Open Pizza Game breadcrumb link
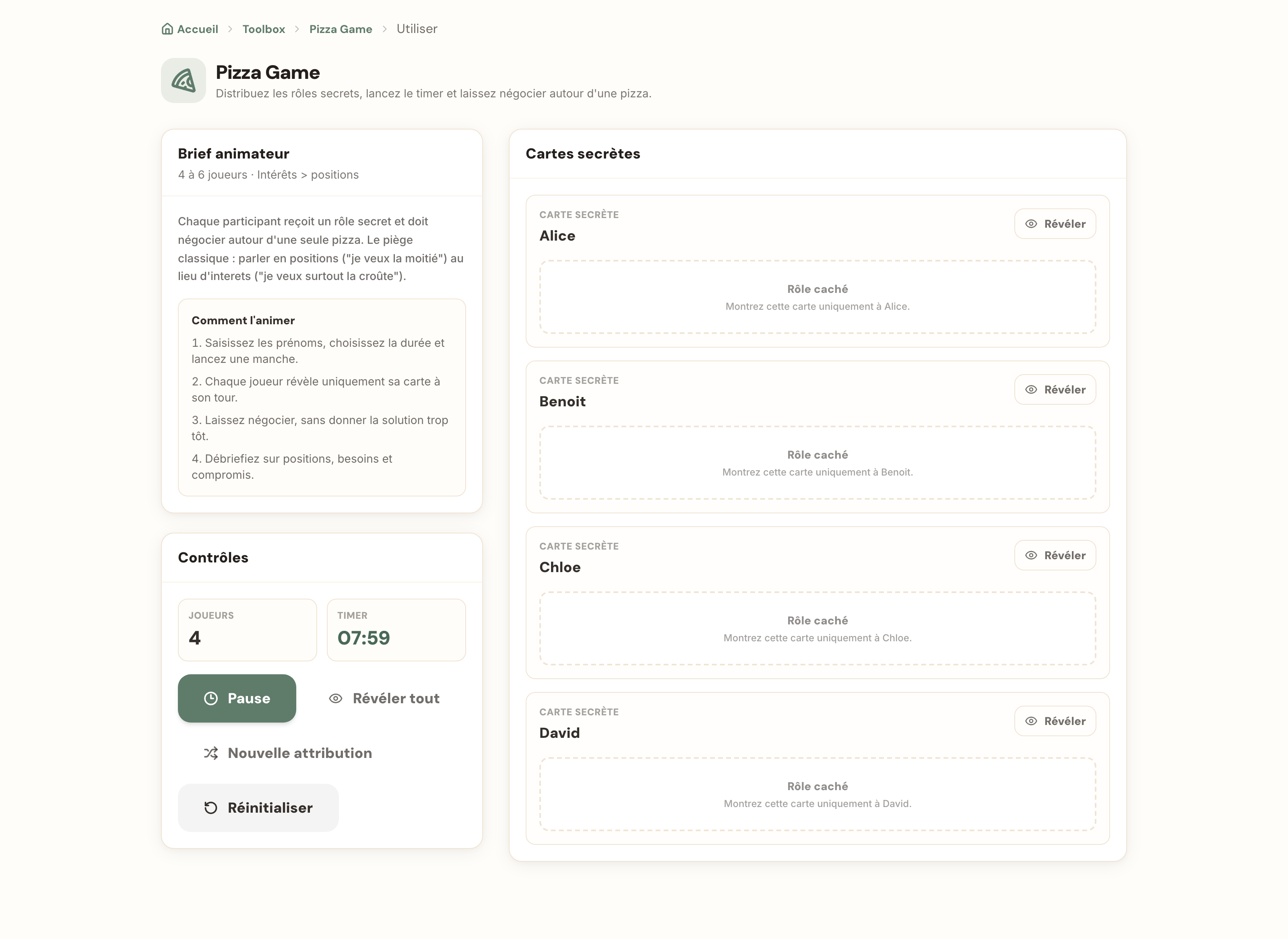The image size is (1288, 939). pyautogui.click(x=341, y=29)
